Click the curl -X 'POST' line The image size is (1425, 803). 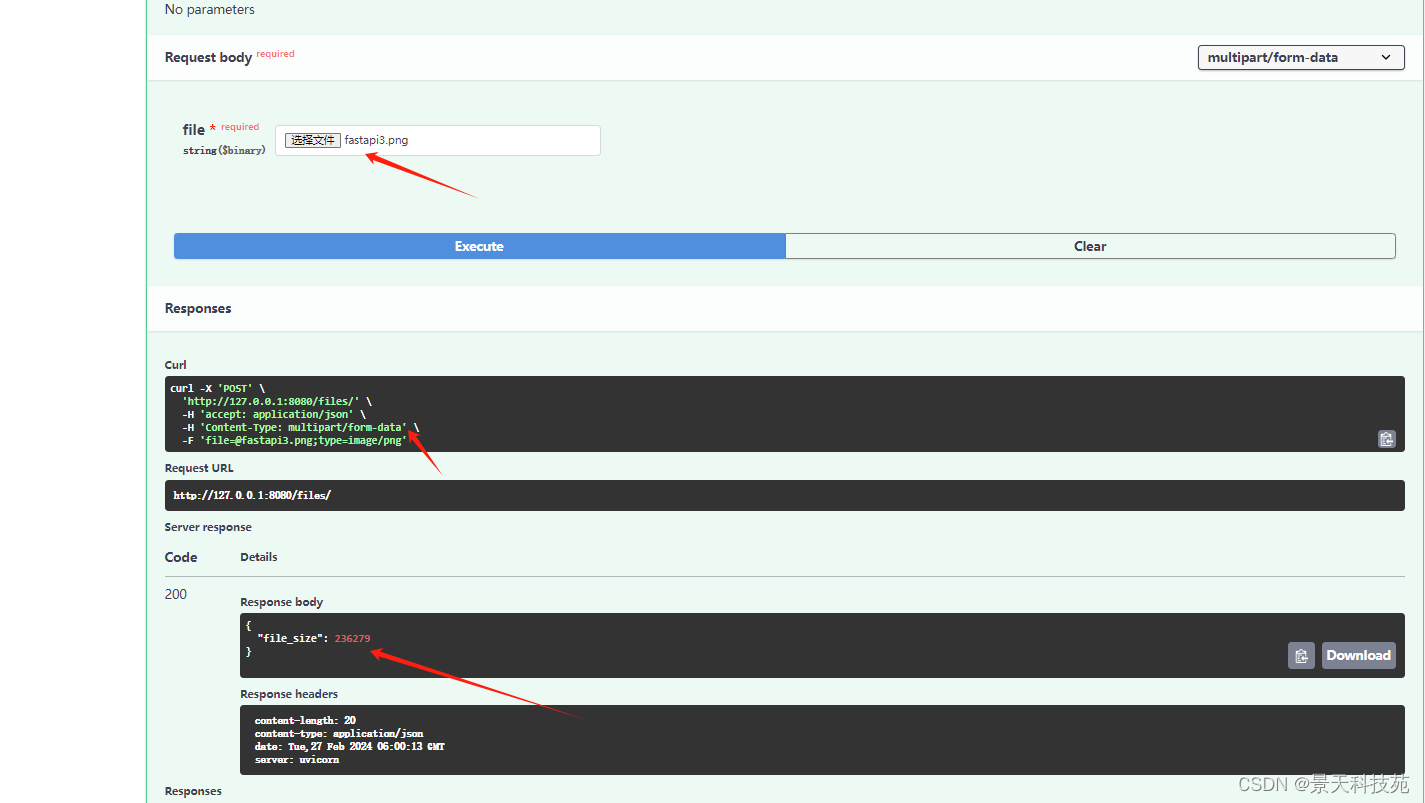(220, 388)
